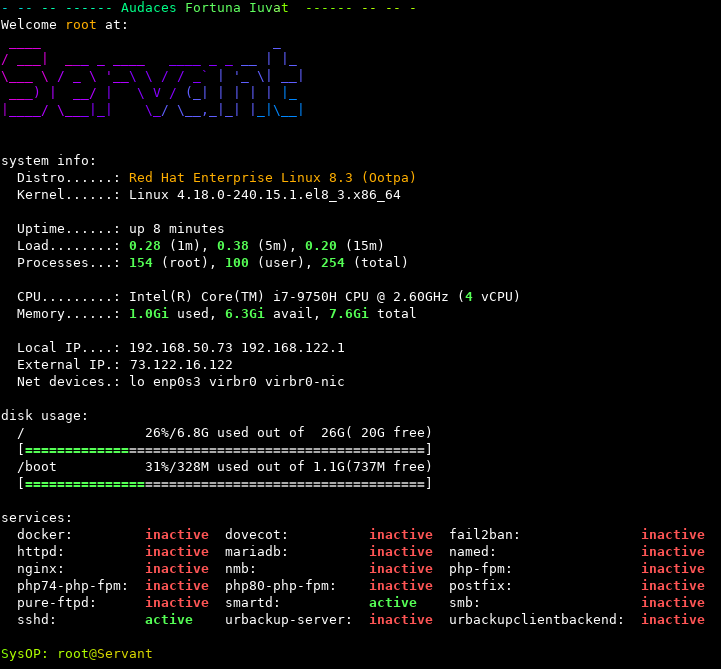Viewport: 721px width, 669px height.
Task: Click the local IP 192.168.50.73
Action: [181, 348]
